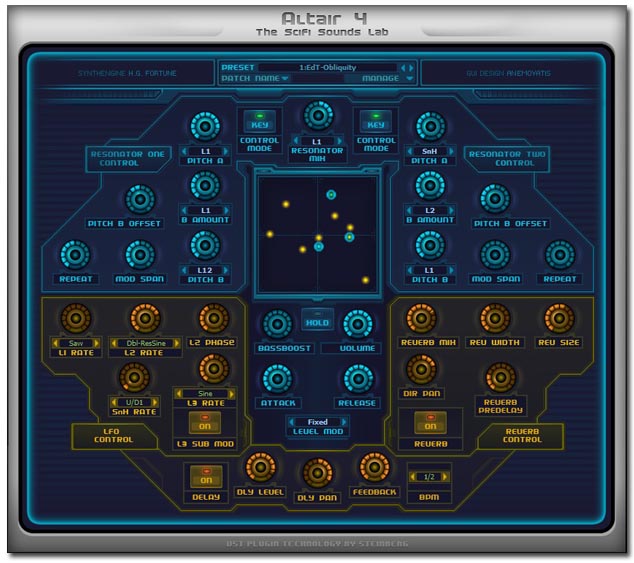Click Resonator Two Repeat knob
634x563 pixels.
pyautogui.click(x=560, y=255)
